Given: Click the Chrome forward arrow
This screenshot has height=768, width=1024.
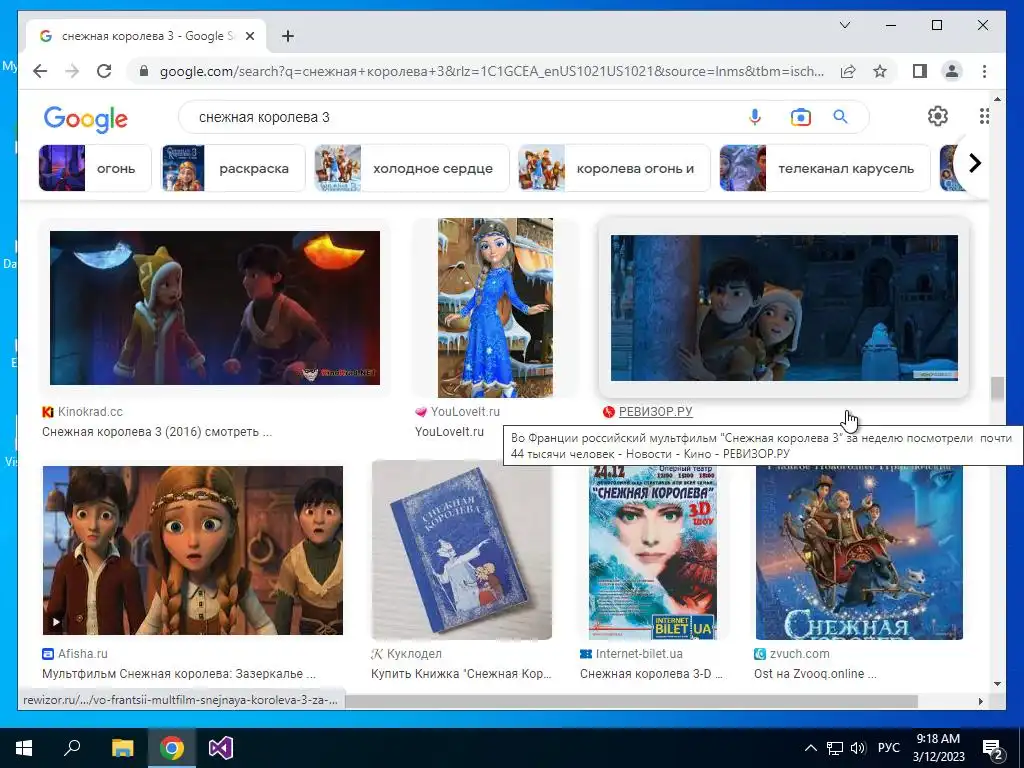Looking at the screenshot, I should 72,71.
